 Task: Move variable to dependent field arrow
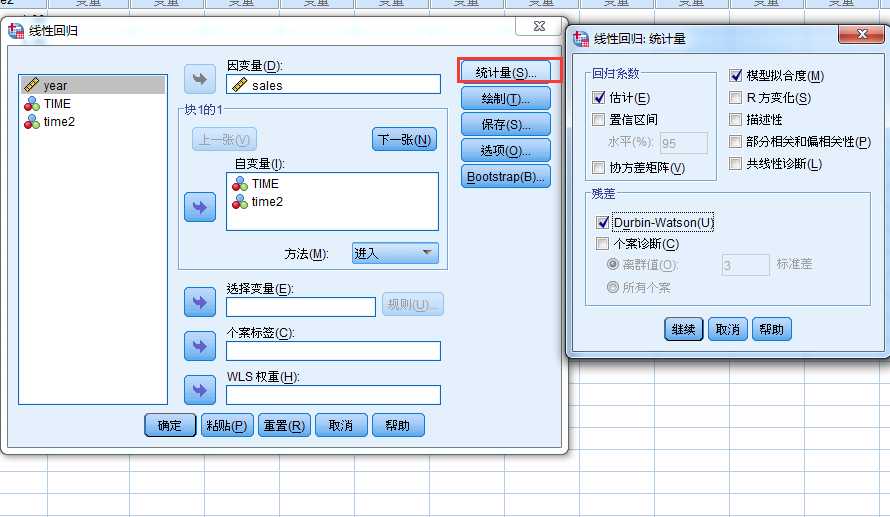200,79
